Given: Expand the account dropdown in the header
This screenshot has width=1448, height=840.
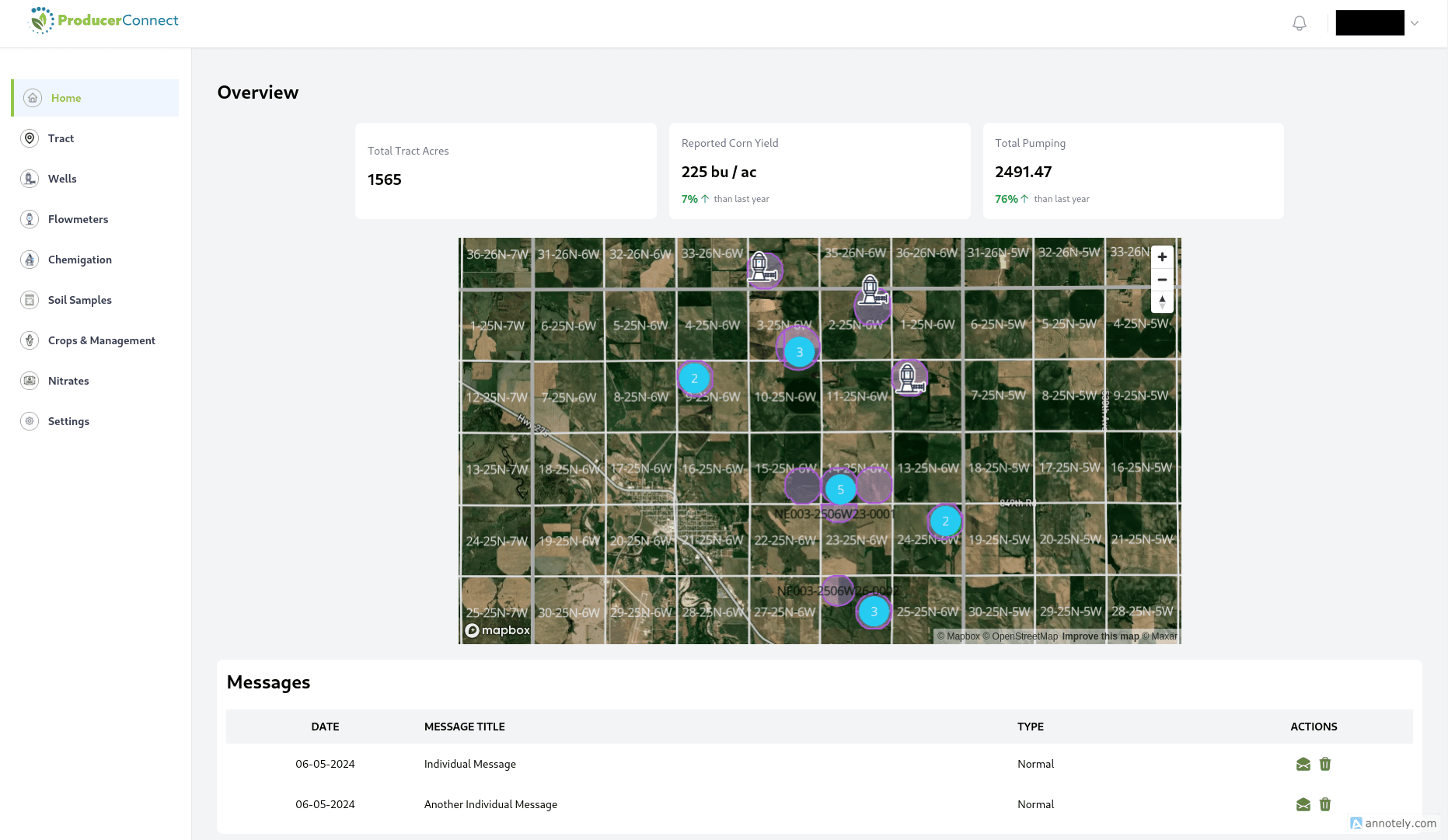Looking at the screenshot, I should coord(1415,23).
